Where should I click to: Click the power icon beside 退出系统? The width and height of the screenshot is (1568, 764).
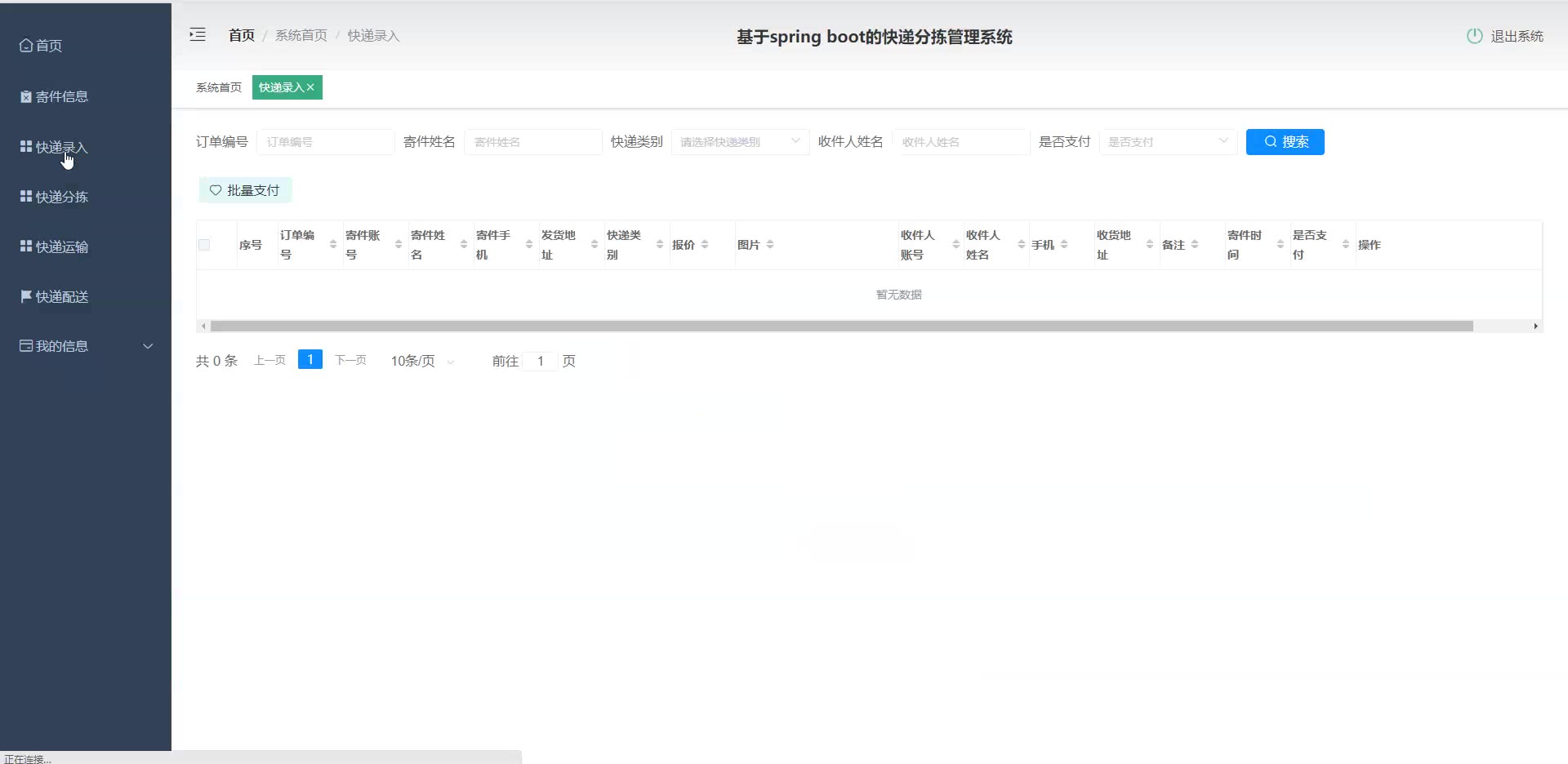1474,36
